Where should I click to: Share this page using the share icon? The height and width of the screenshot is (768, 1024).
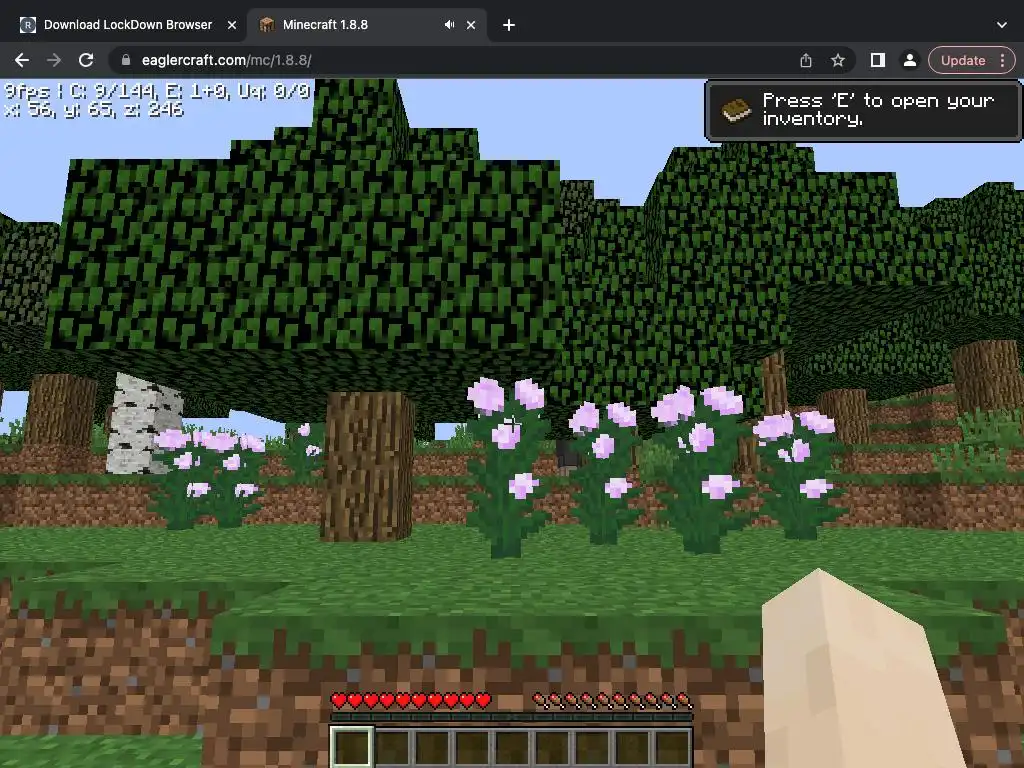[x=806, y=60]
